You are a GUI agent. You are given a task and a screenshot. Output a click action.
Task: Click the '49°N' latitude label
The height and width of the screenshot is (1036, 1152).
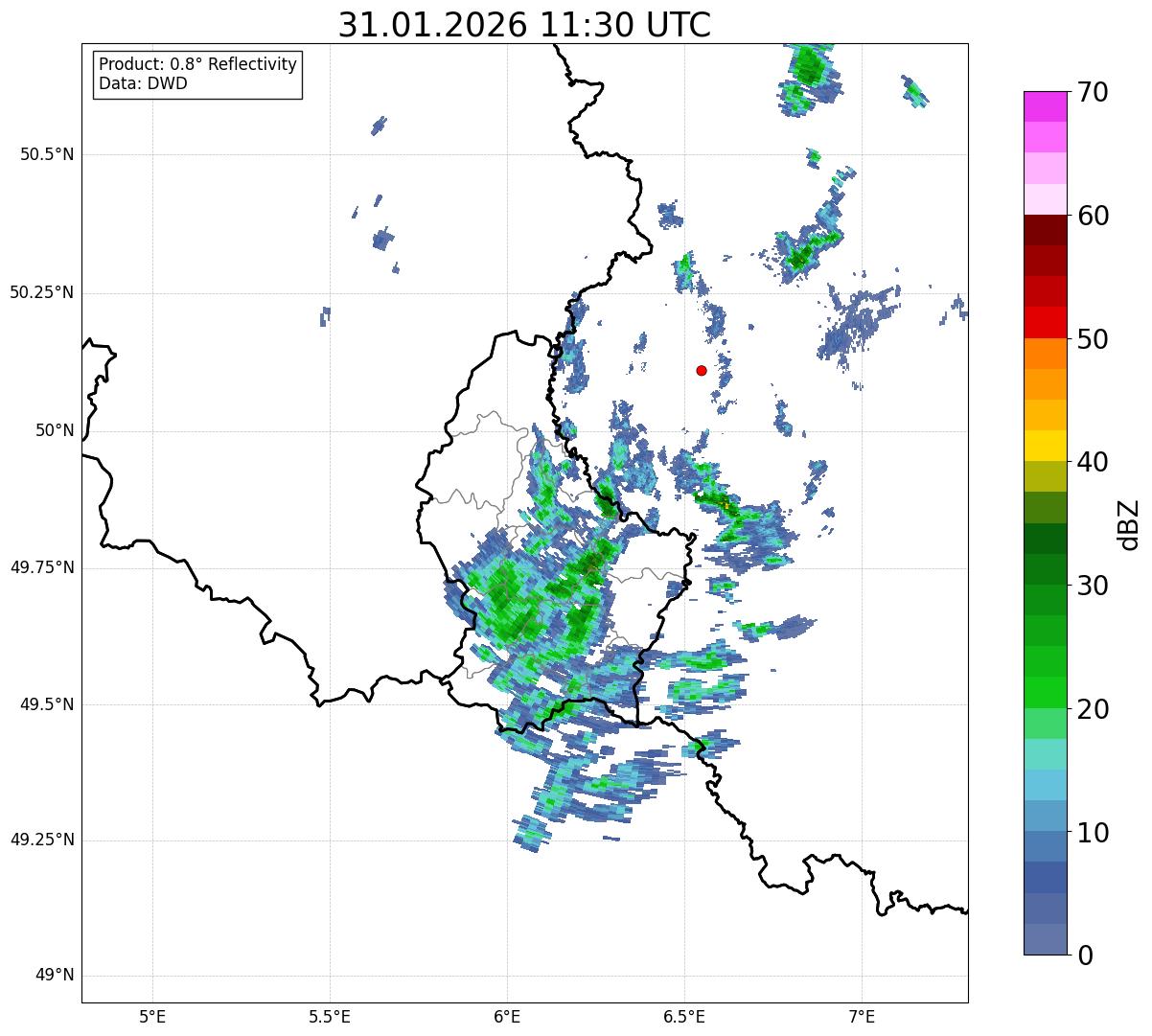55,976
